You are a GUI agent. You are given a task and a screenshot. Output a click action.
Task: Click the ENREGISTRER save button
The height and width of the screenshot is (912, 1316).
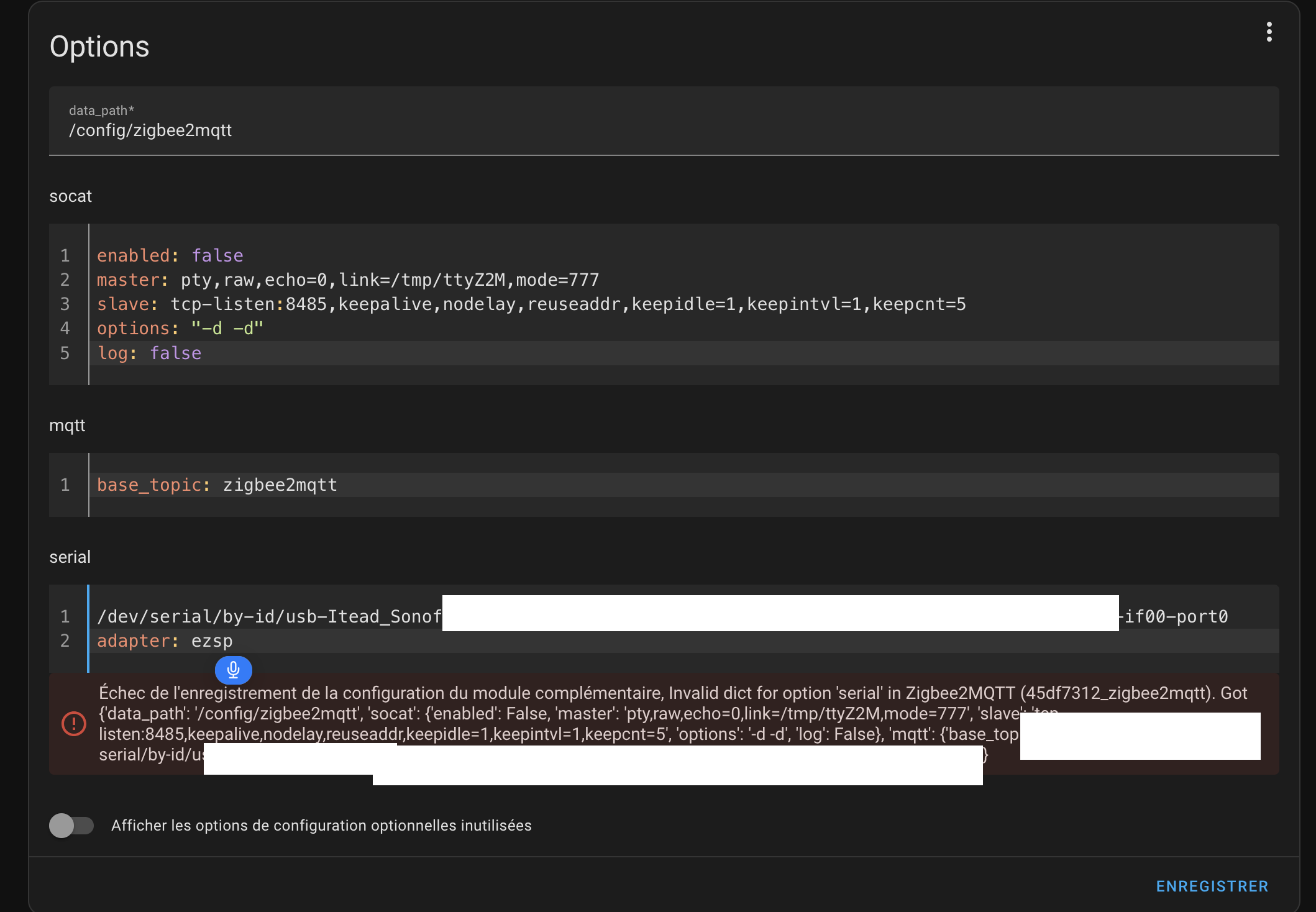tap(1212, 887)
